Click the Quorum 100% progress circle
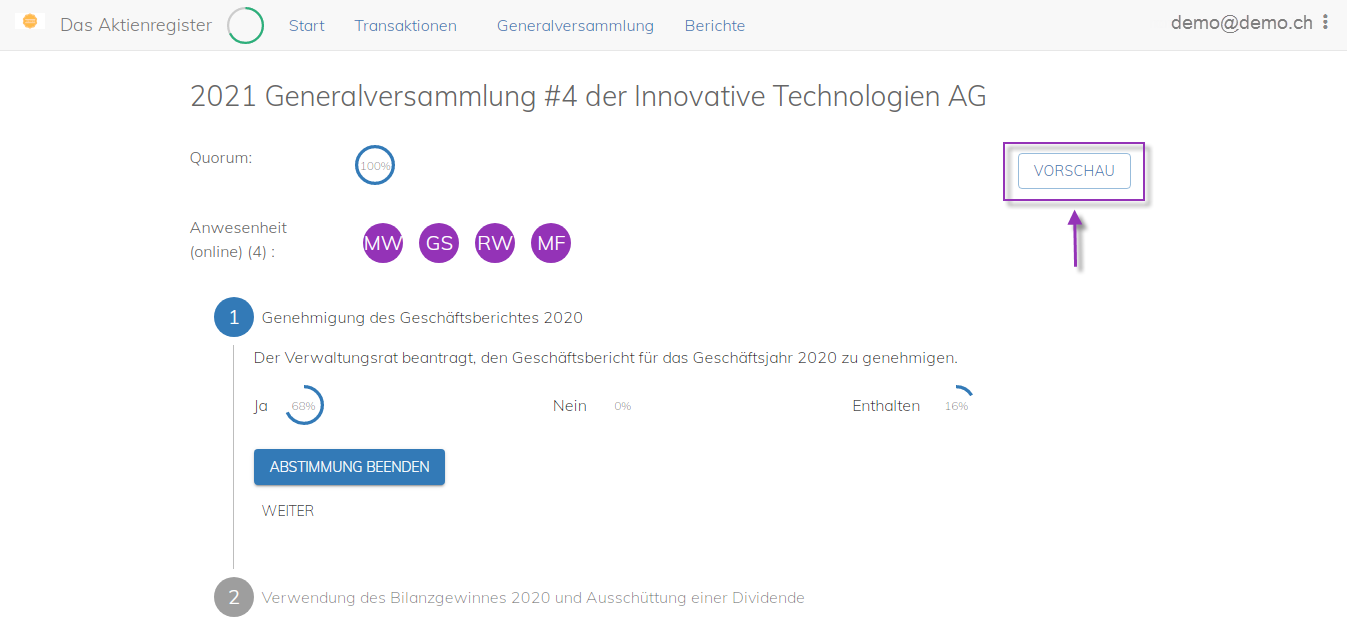 375,165
